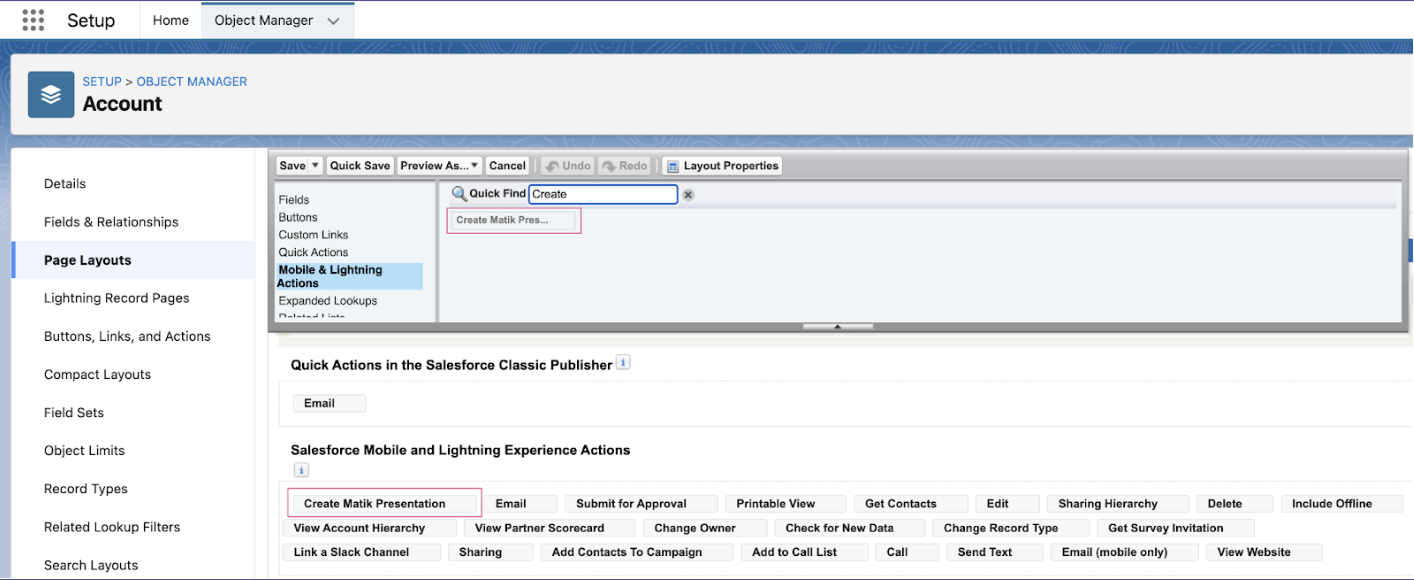Select the Sharing action
Image resolution: width=1414 pixels, height=580 pixels.
tap(491, 552)
